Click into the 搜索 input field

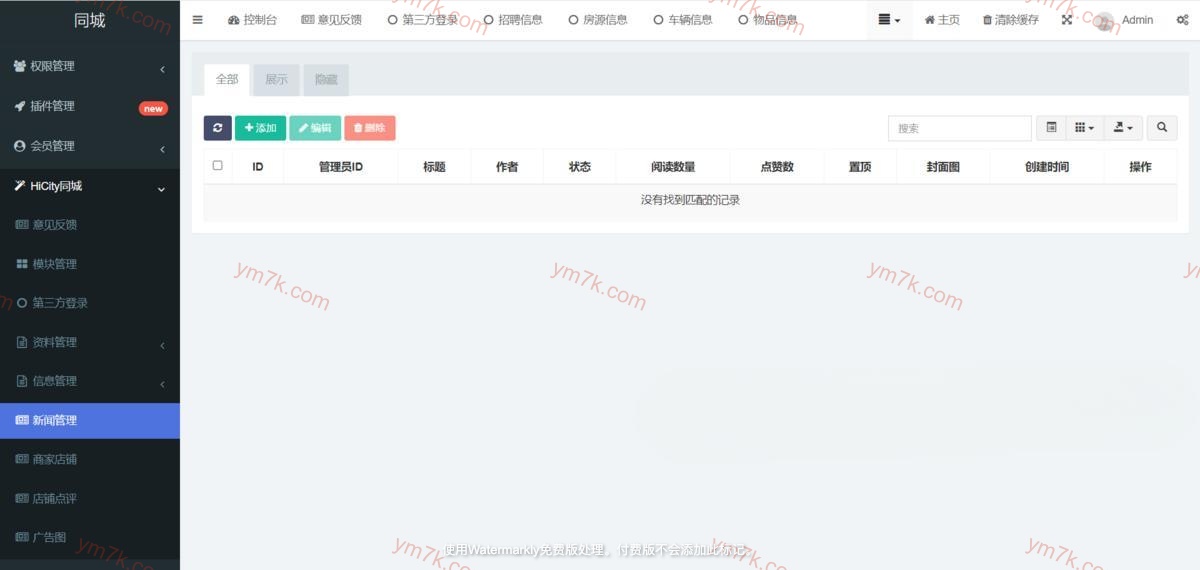[x=959, y=128]
